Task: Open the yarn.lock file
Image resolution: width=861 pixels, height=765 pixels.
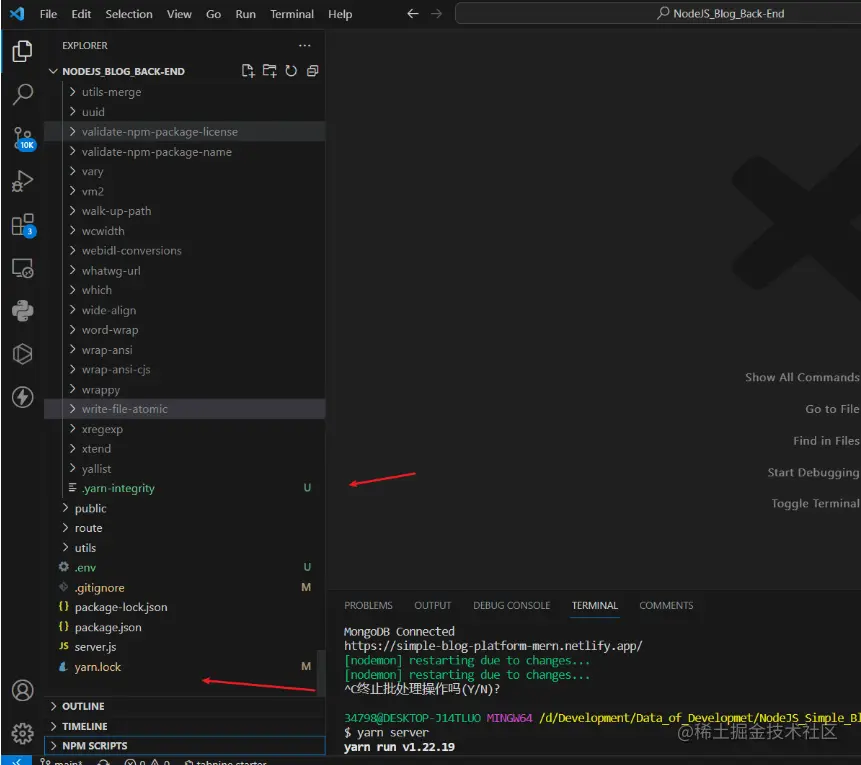Action: [185, 667]
